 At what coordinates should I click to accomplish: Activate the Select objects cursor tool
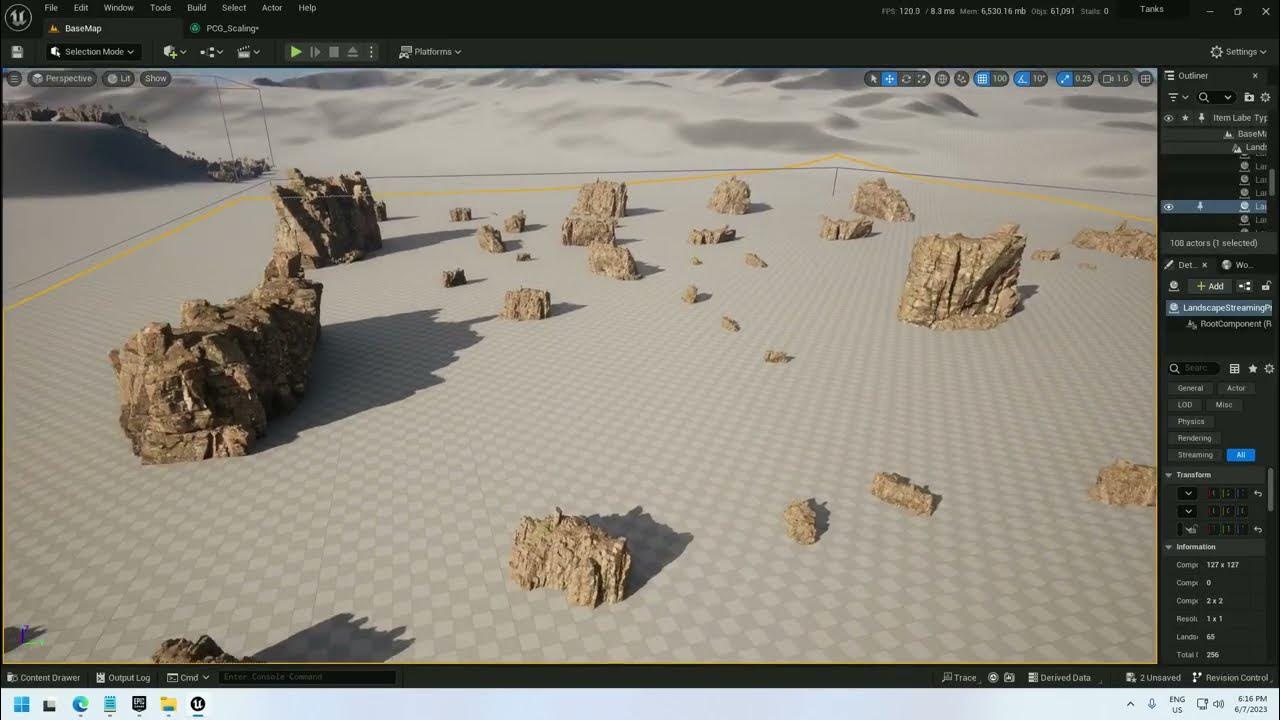(x=873, y=78)
